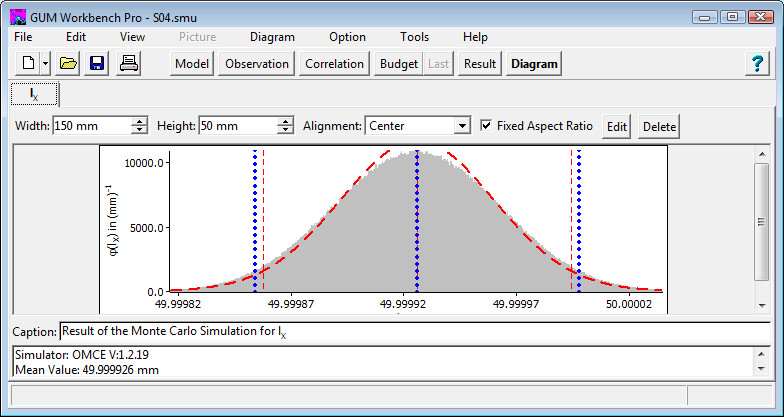
Task: Click the Print icon
Action: point(131,64)
